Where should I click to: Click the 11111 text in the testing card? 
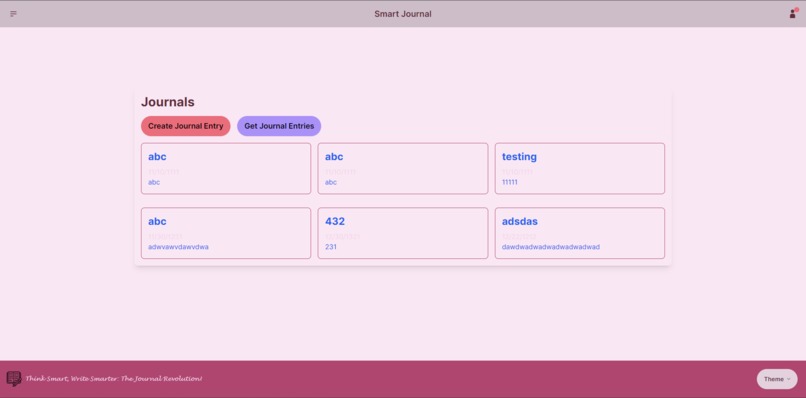(x=509, y=182)
